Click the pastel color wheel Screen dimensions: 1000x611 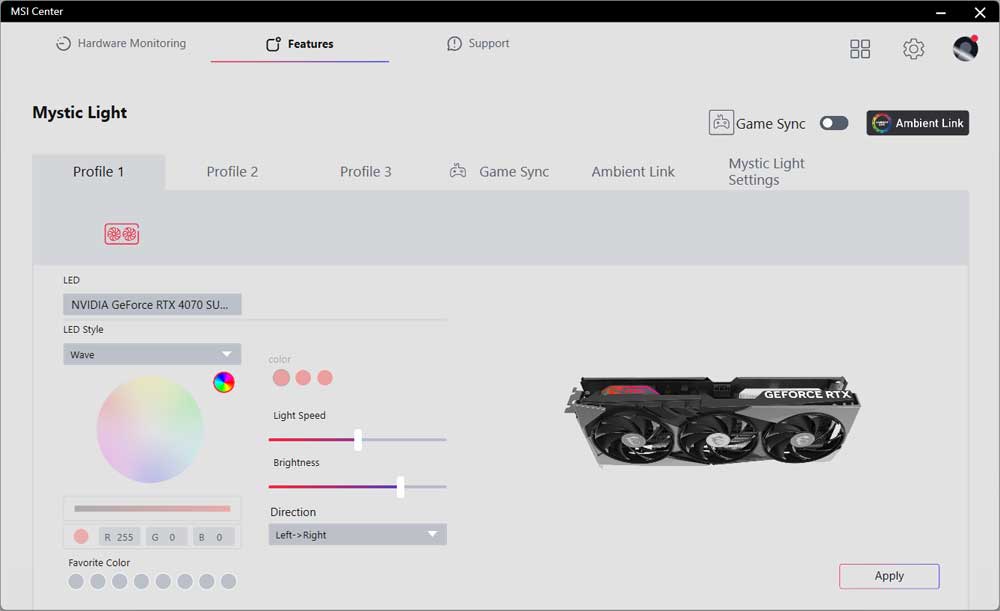tap(150, 429)
